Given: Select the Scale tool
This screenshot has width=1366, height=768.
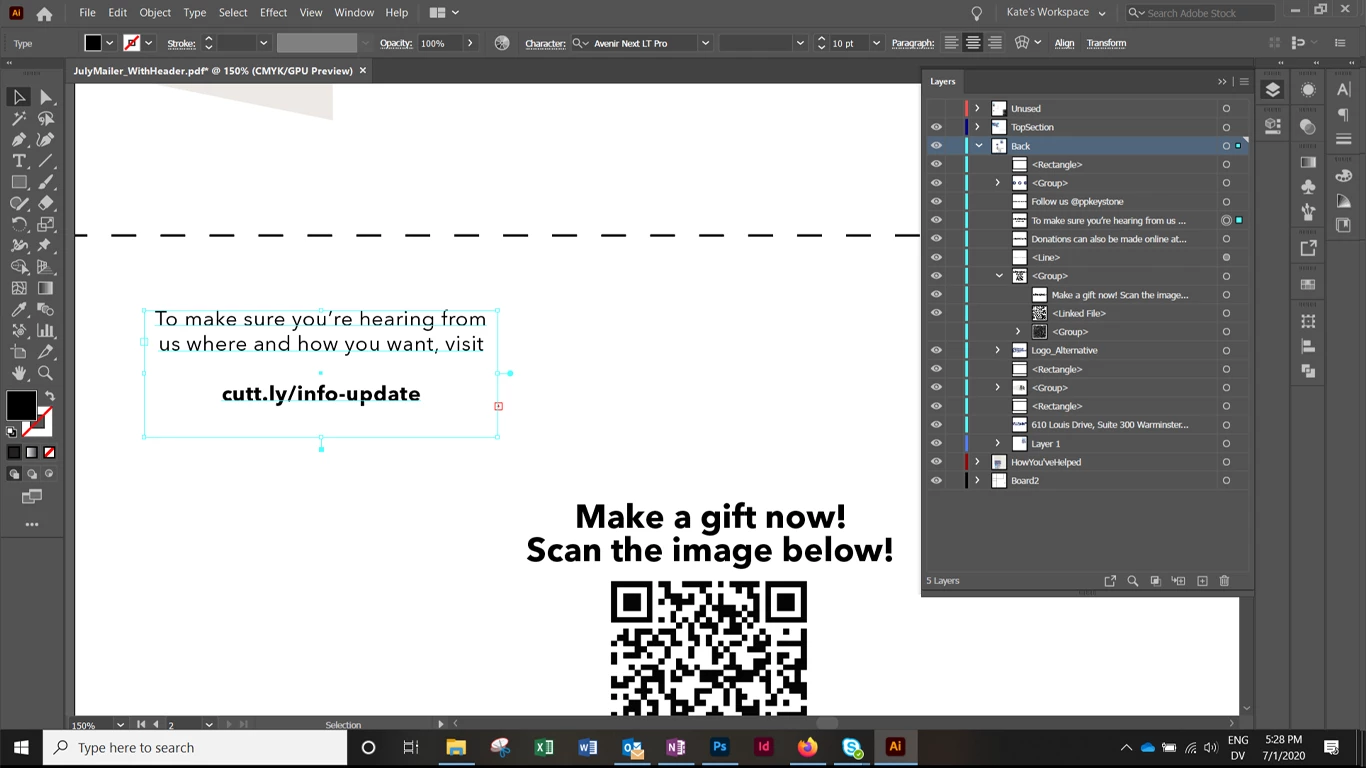Looking at the screenshot, I should tap(46, 224).
